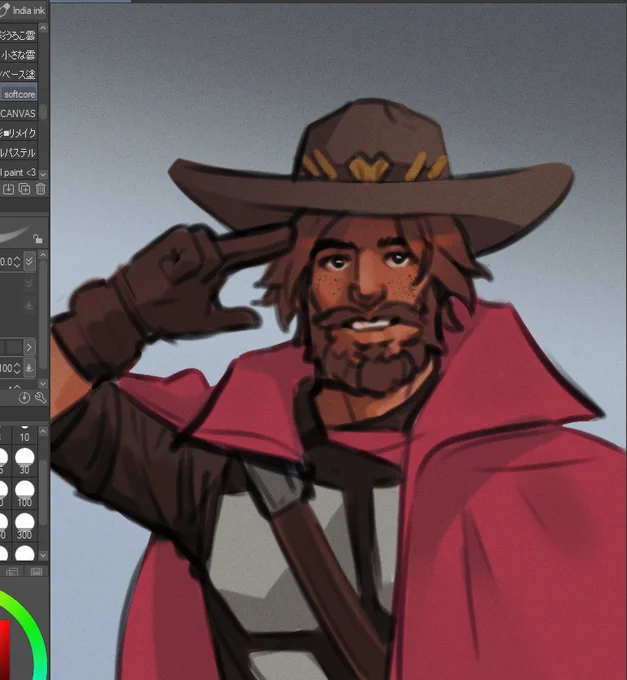Click the dimmed pen pressure settings icon
627x680 pixels.
tap(29, 305)
